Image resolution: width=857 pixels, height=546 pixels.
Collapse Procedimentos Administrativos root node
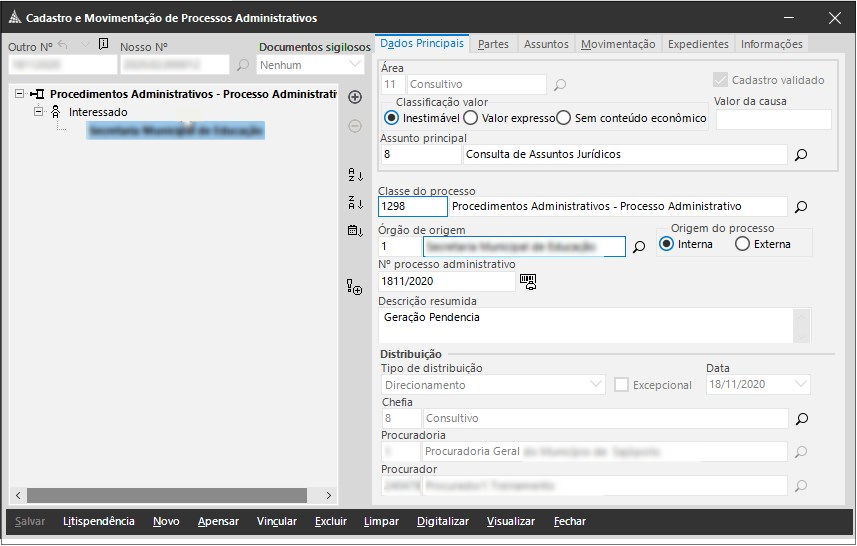click(21, 94)
